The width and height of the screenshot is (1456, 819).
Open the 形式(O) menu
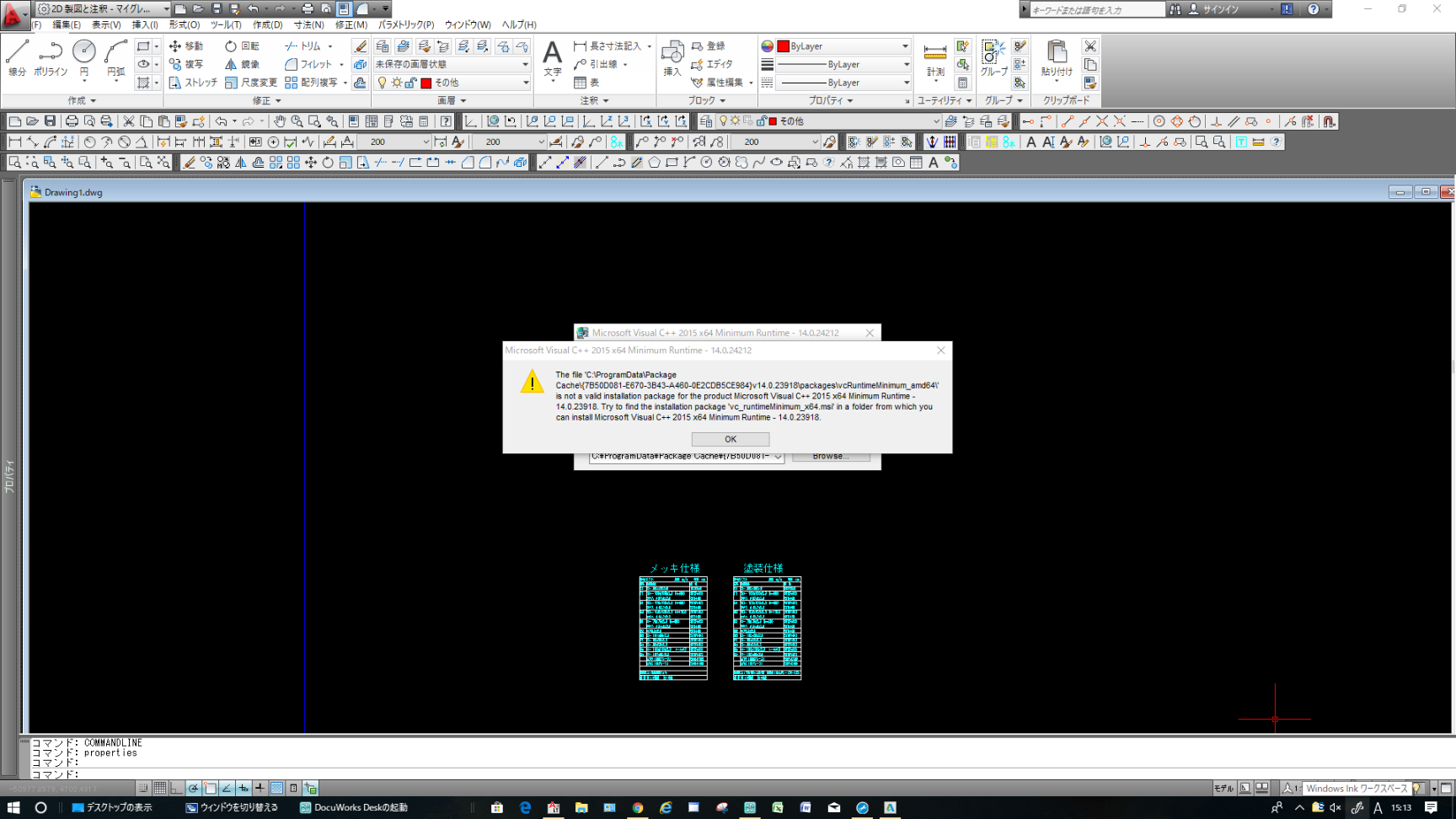tap(184, 24)
